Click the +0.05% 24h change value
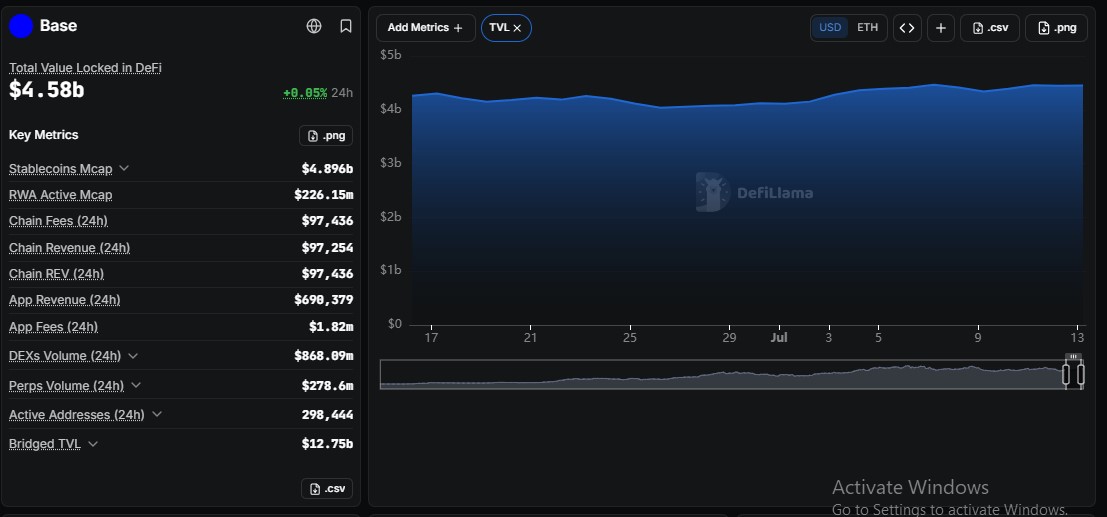The width and height of the screenshot is (1107, 517). (x=305, y=93)
